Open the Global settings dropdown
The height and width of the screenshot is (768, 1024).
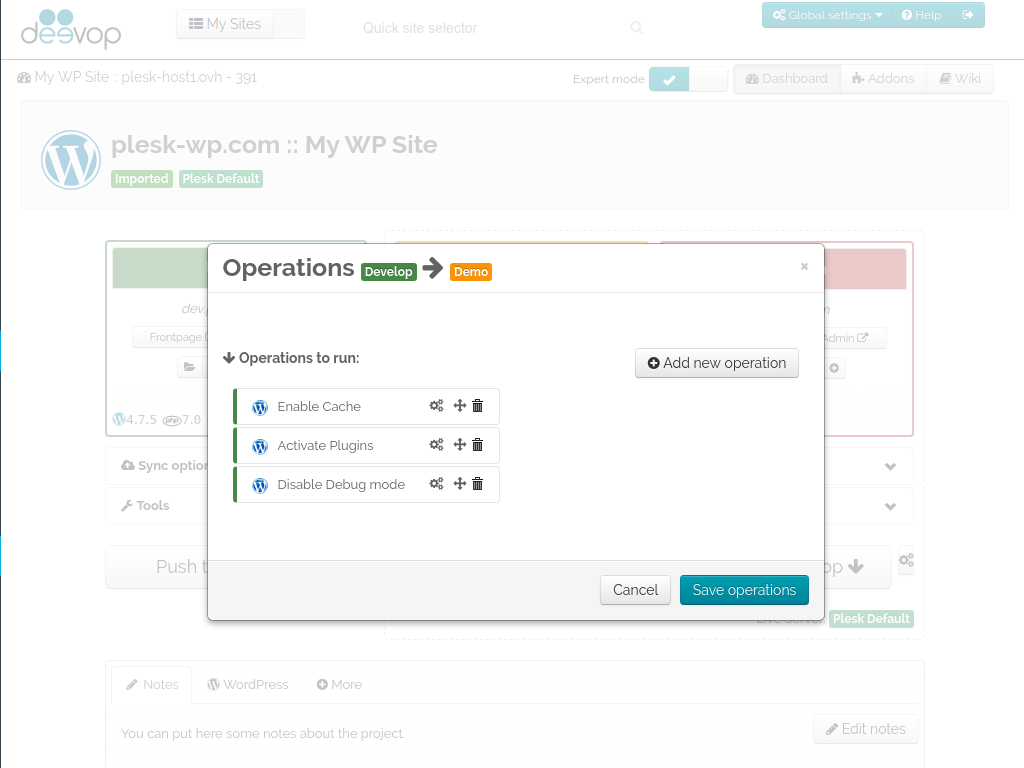pyautogui.click(x=827, y=15)
